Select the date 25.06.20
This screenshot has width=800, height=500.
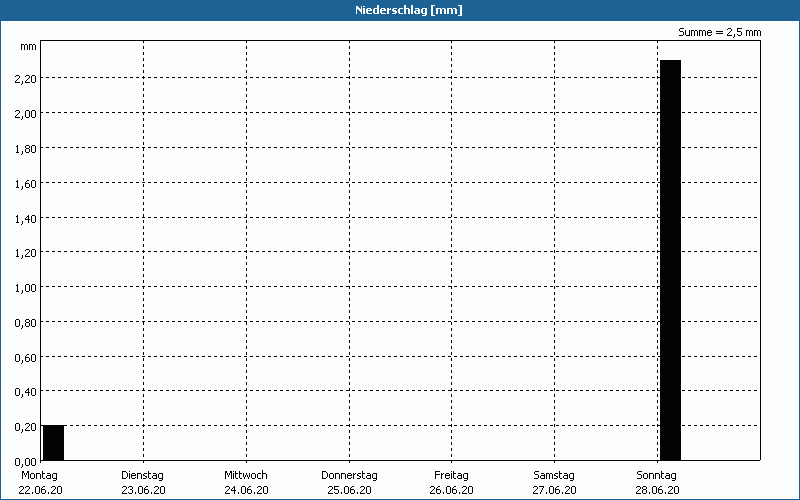(x=349, y=490)
